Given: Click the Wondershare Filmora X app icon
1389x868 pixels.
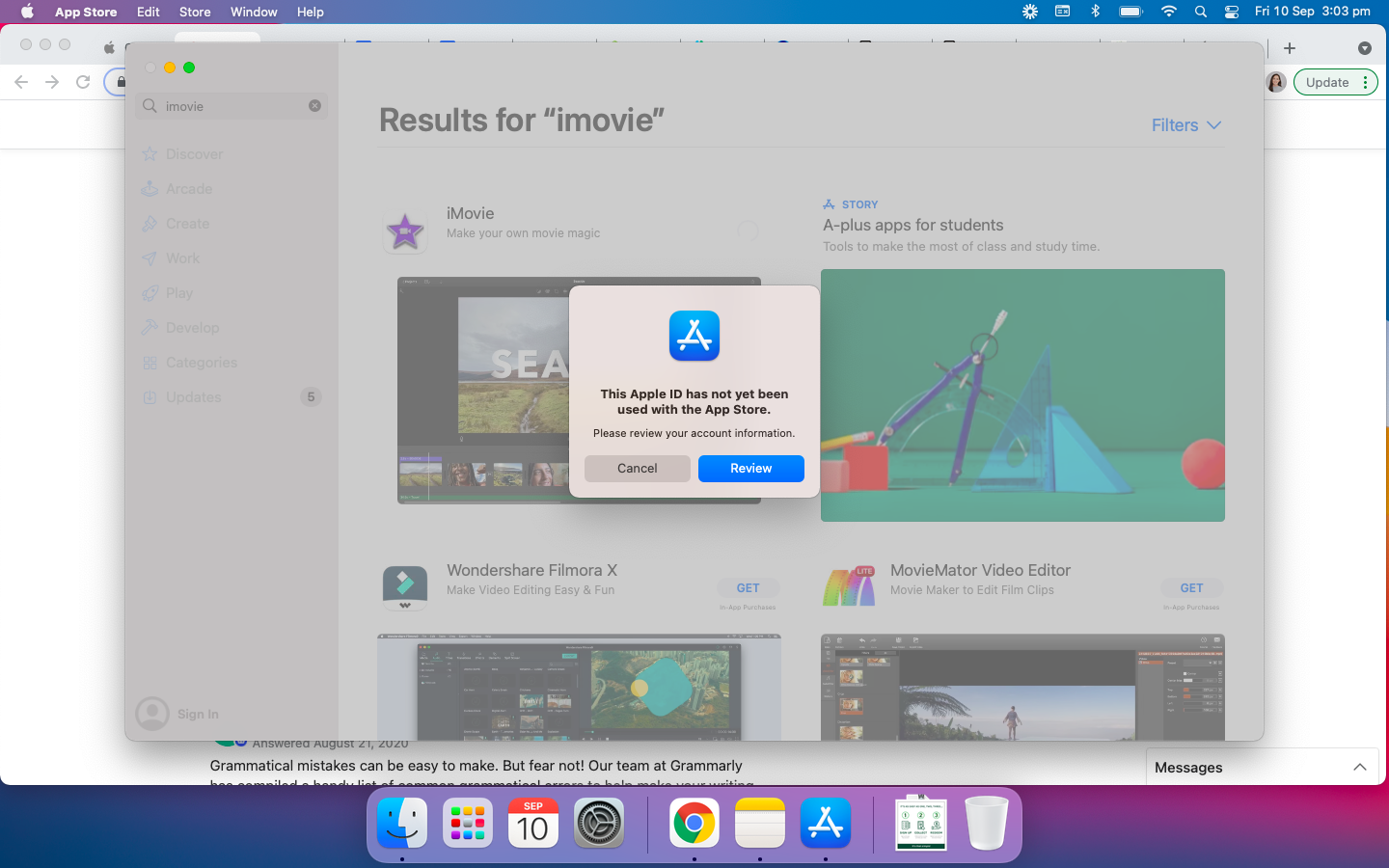Looking at the screenshot, I should tap(405, 588).
